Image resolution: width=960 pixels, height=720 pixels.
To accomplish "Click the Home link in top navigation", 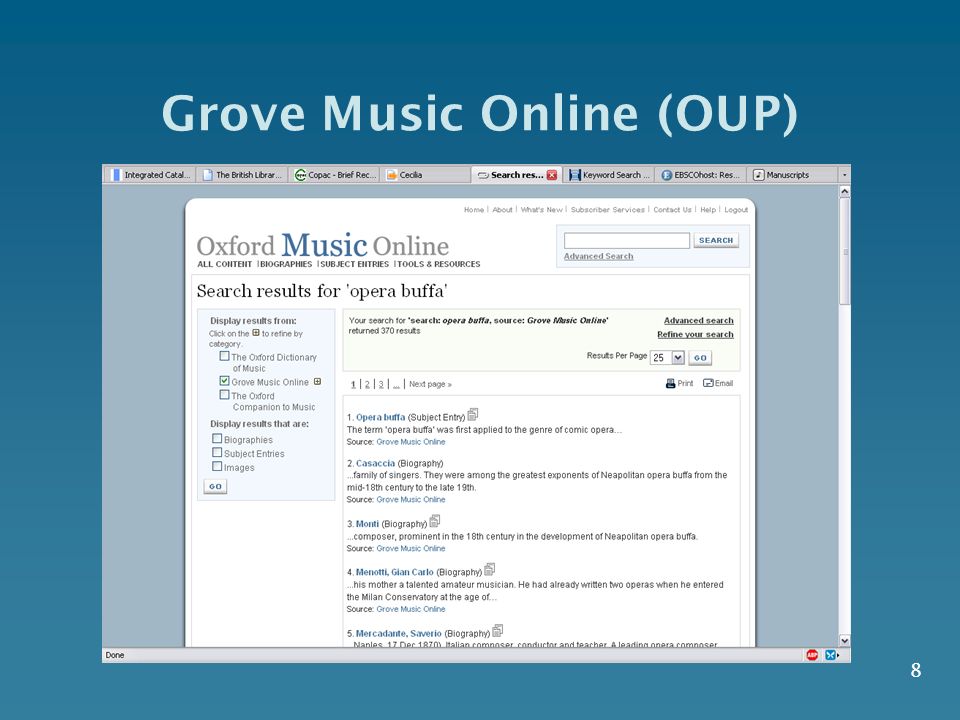I will (474, 209).
